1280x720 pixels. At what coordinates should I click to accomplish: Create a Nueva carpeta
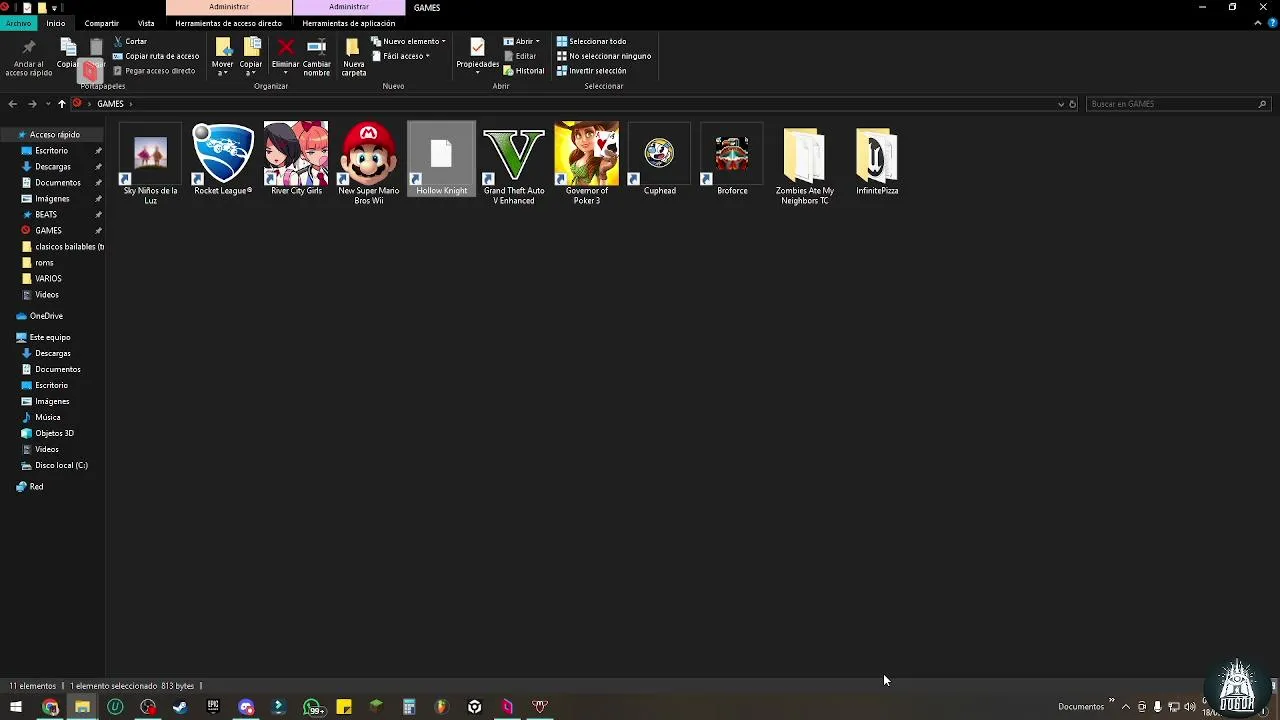click(x=353, y=57)
